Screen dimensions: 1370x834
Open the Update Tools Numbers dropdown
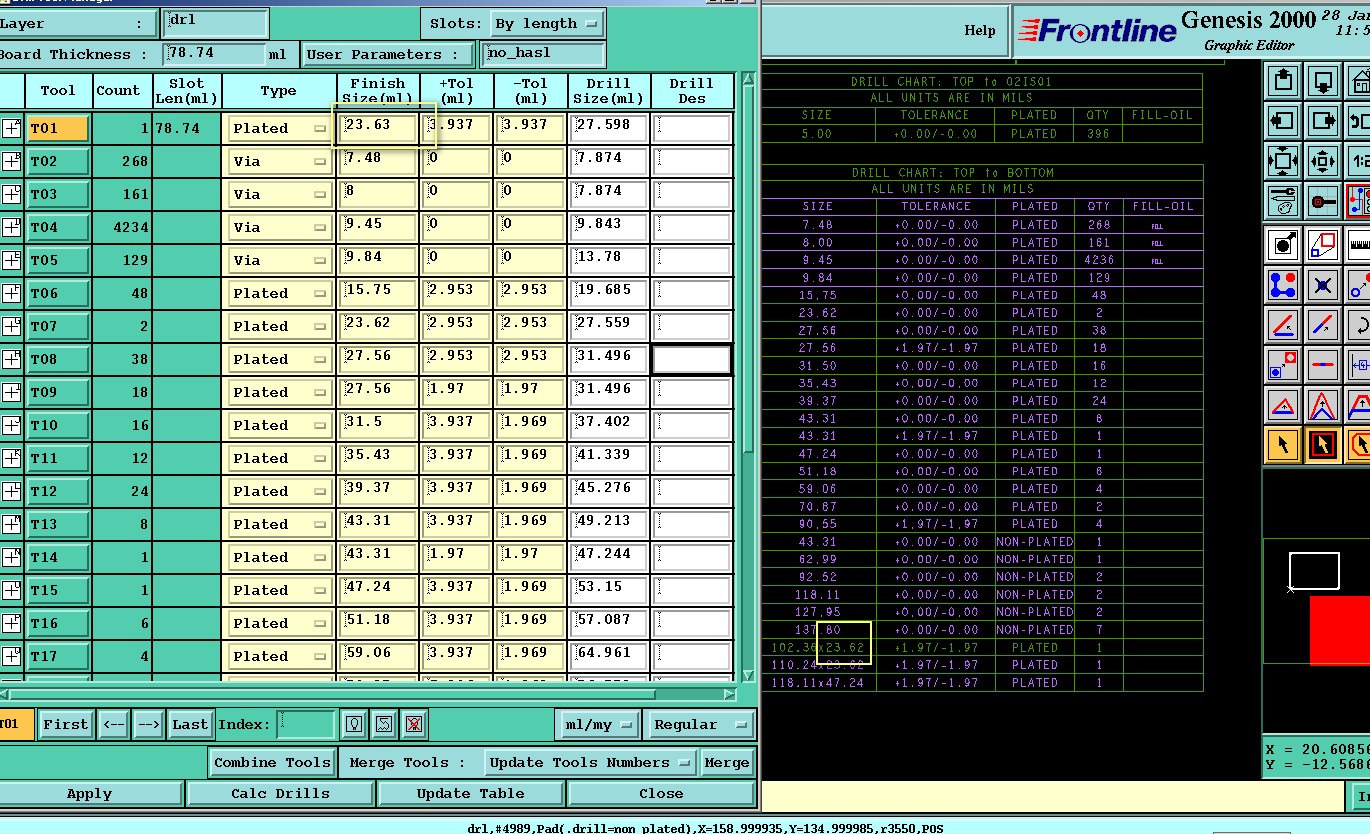click(590, 762)
